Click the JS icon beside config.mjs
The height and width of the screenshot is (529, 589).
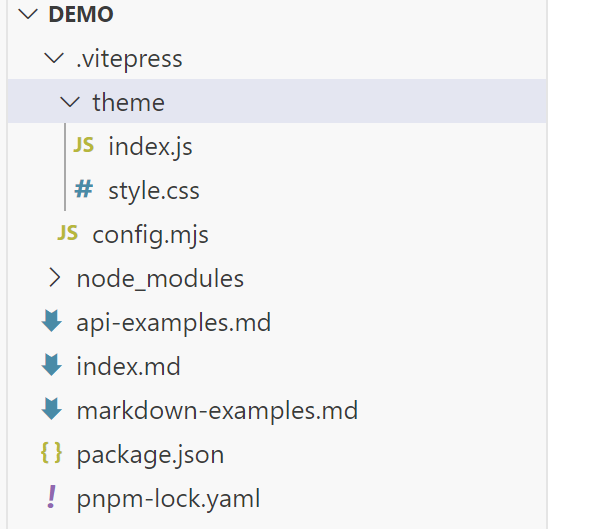click(68, 233)
